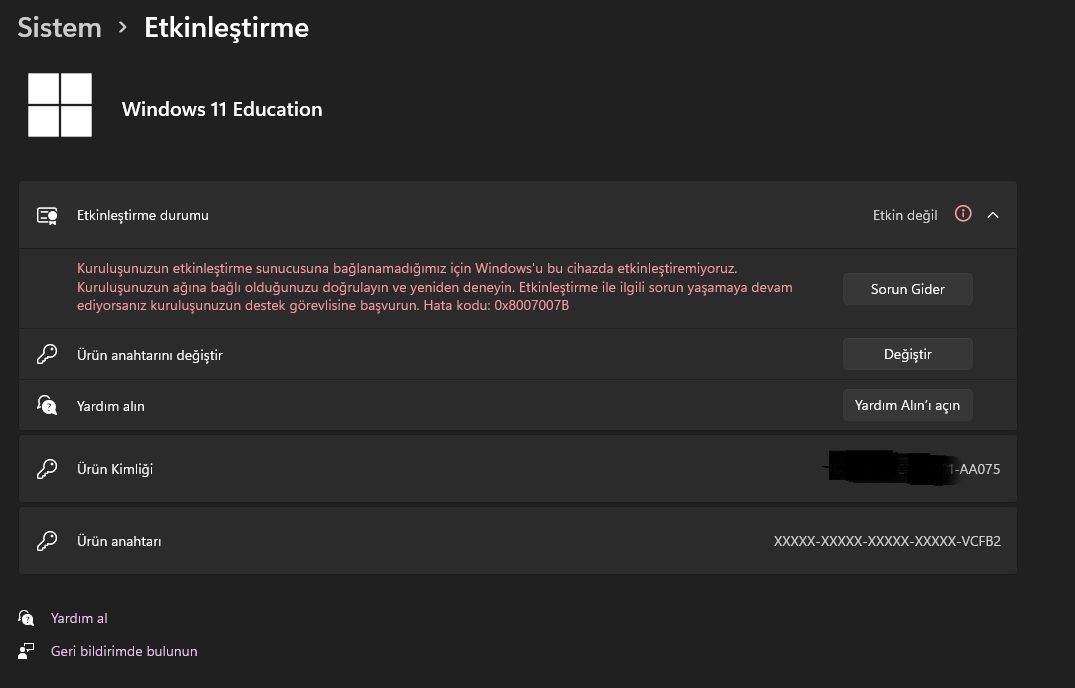Open help with Yardım Alın'ı açın button
The height and width of the screenshot is (688, 1075).
pyautogui.click(x=907, y=405)
